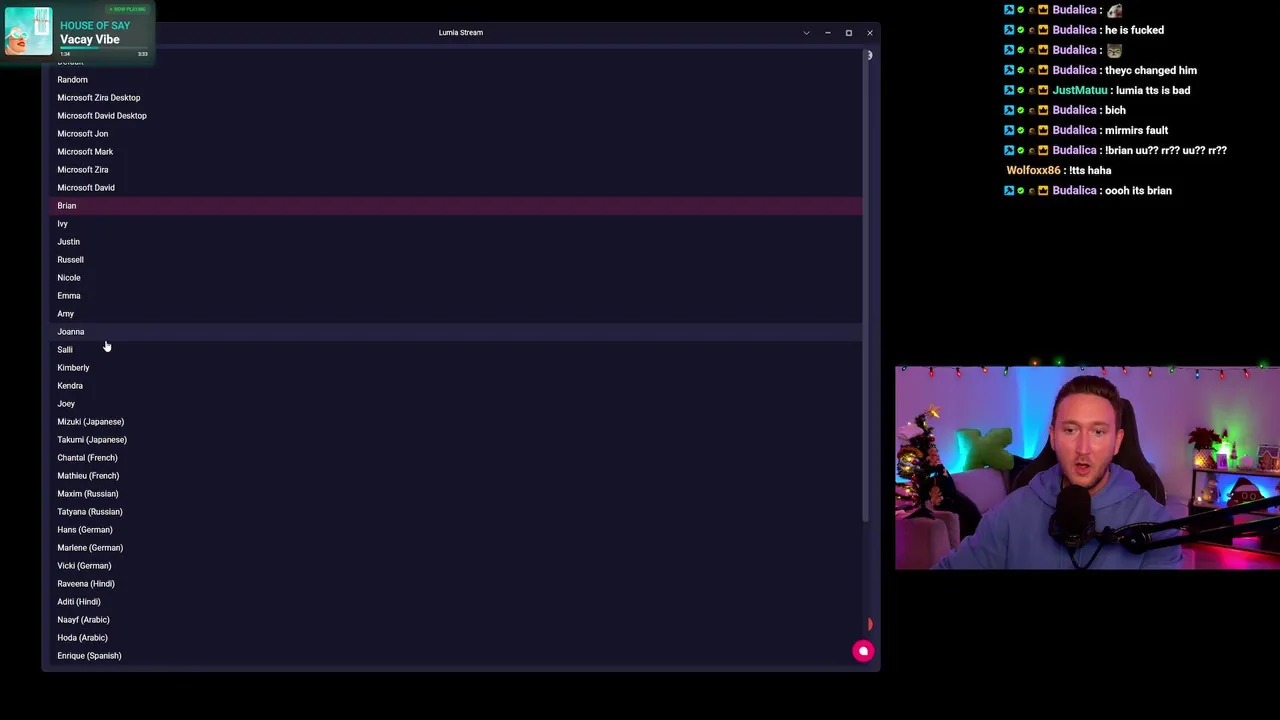Screen dimensions: 1280x720
Task: Click JustMatuu username in chat
Action: pyautogui.click(x=1079, y=90)
